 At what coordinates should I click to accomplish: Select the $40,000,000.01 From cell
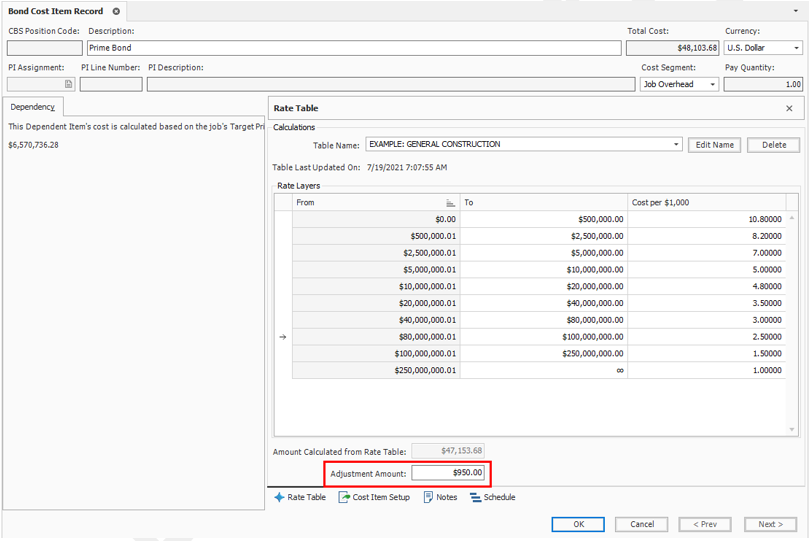tap(376, 320)
